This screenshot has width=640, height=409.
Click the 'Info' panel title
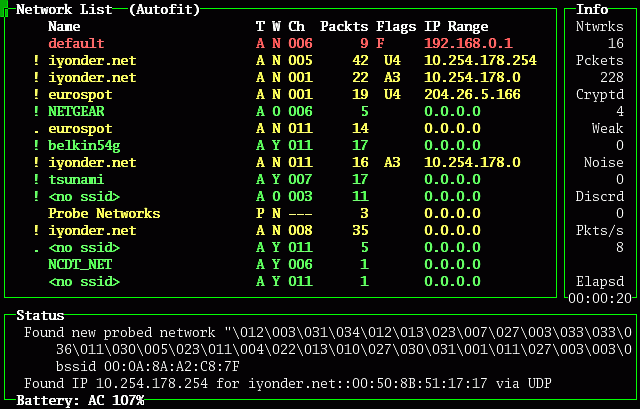coord(592,9)
